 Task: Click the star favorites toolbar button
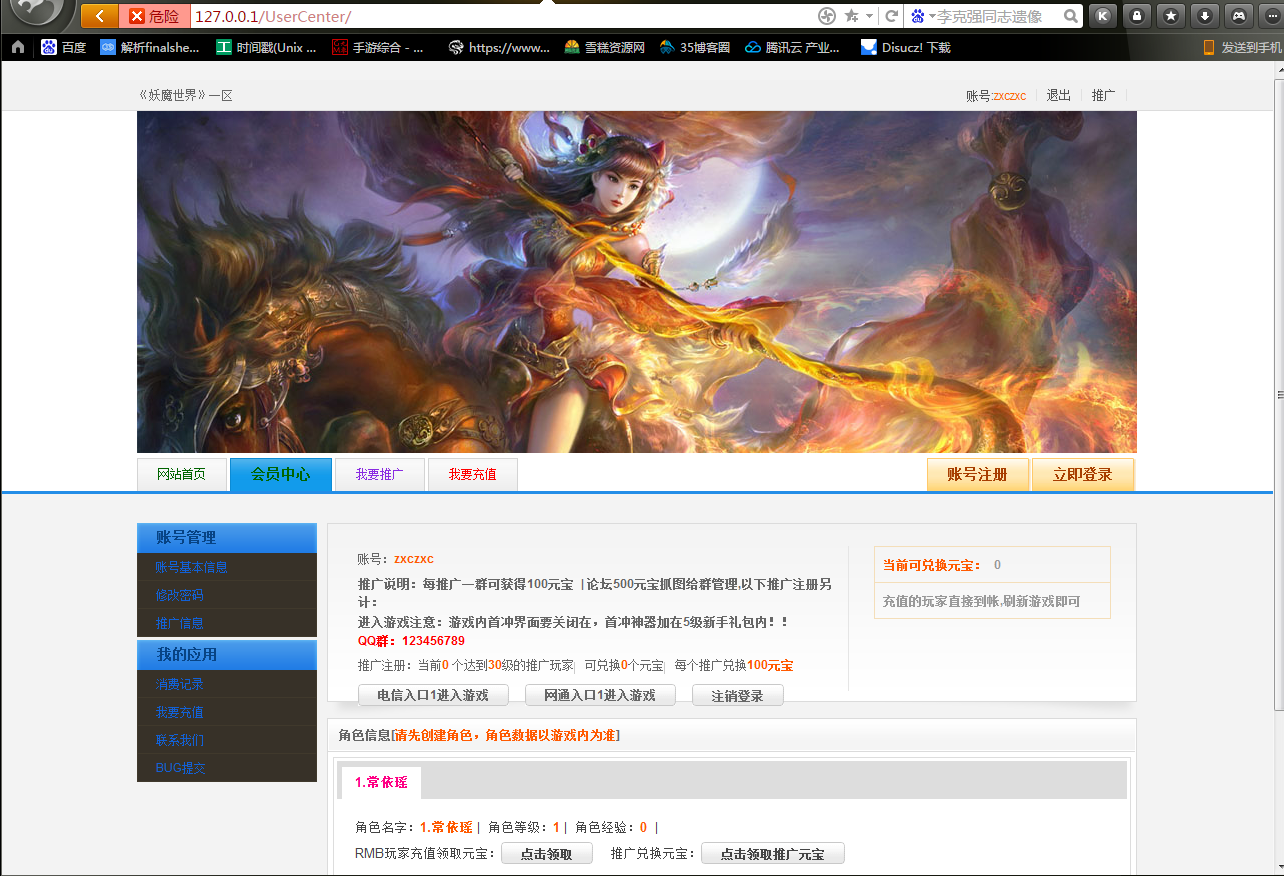1171,16
